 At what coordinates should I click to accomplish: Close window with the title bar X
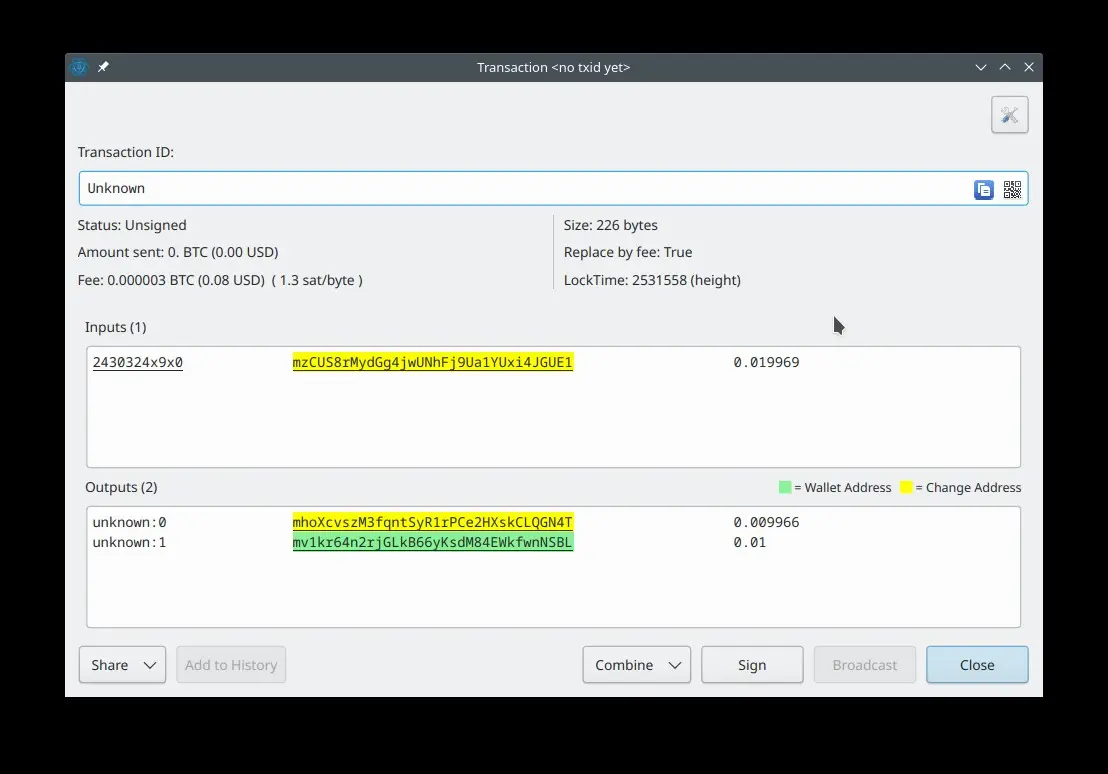coord(1029,67)
